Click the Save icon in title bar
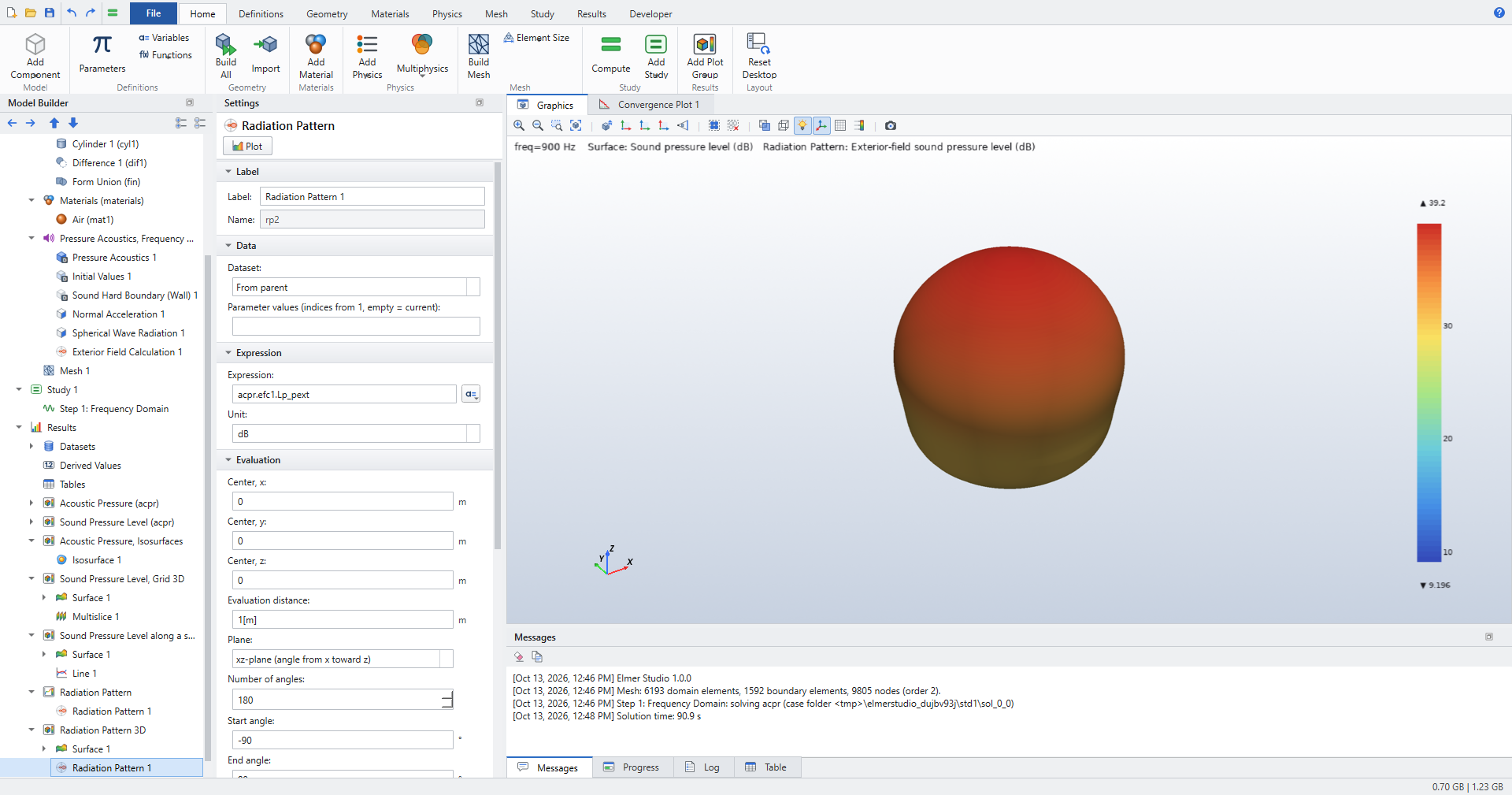The image size is (1512, 795). tap(50, 13)
